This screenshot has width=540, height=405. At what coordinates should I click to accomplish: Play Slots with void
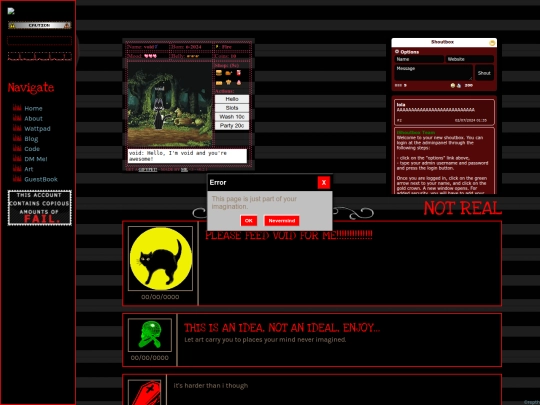[x=232, y=108]
